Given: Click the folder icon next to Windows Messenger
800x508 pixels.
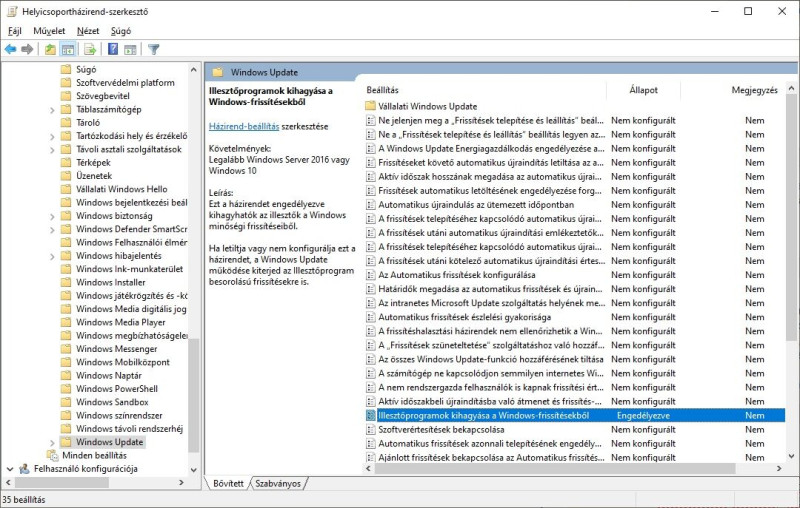Looking at the screenshot, I should coord(66,349).
